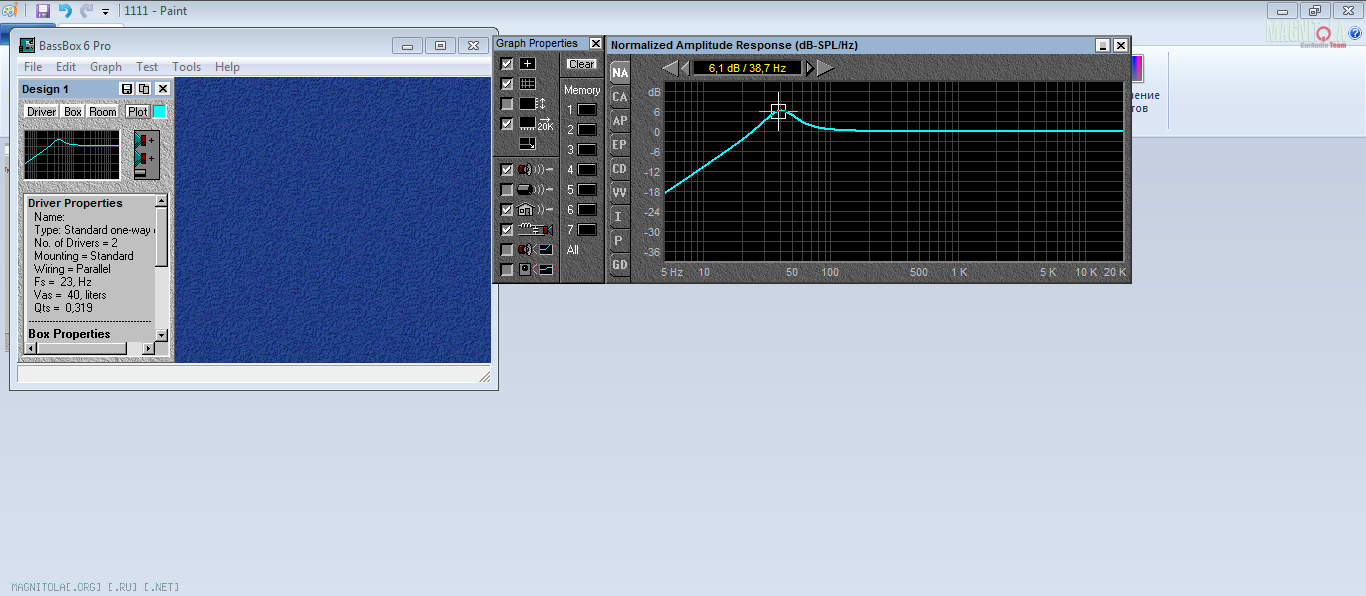Click the Undo arrow in Paint title bar
1366x596 pixels.
65,11
